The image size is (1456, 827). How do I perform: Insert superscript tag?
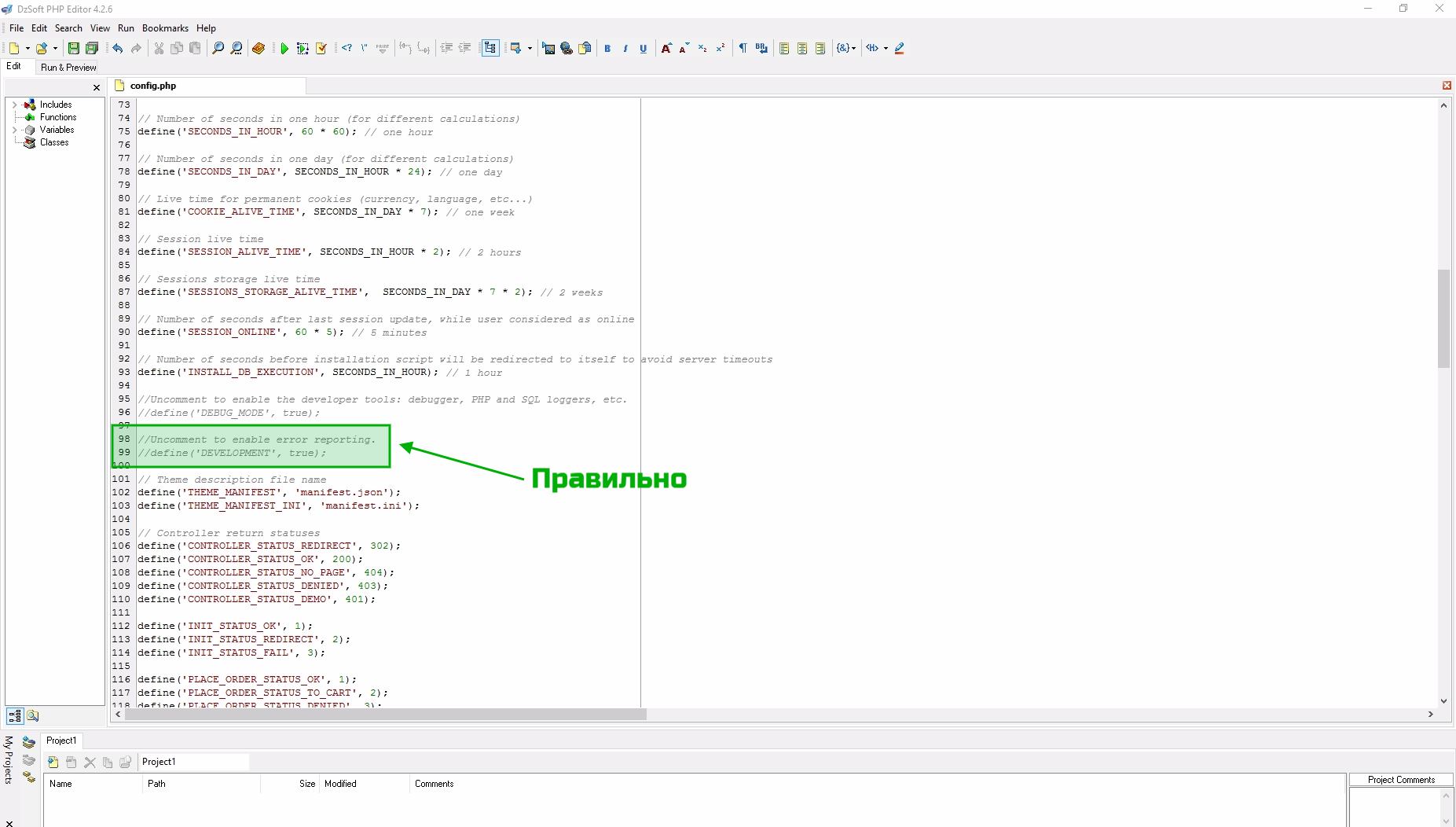click(721, 48)
